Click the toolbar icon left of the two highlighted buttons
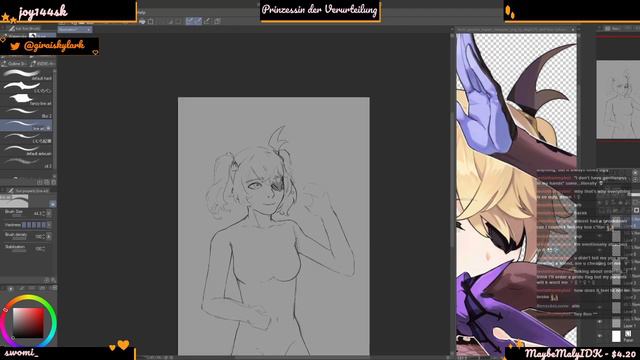The image size is (640, 360). 178,21
